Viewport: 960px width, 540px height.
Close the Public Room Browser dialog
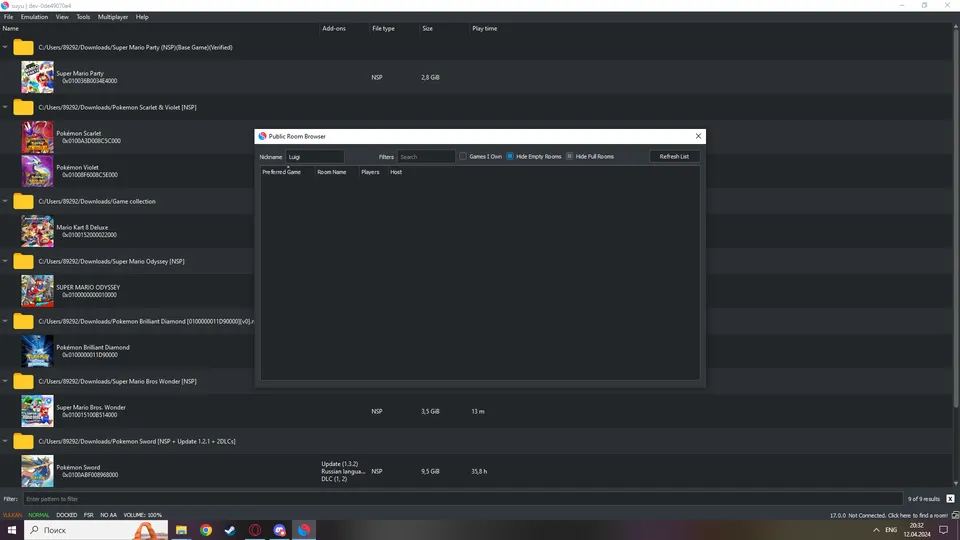698,136
